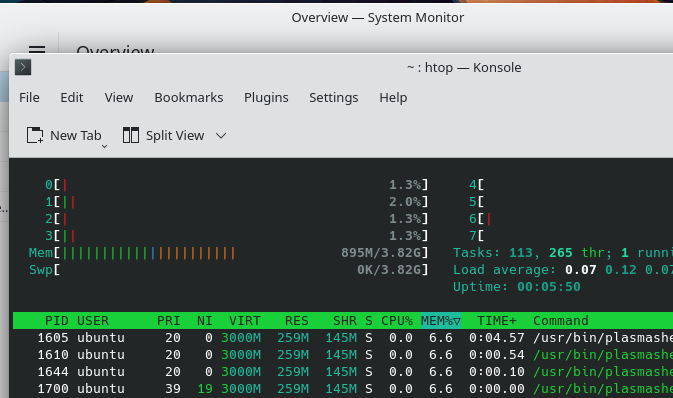Select process row with PID 1610
The width and height of the screenshot is (673, 398).
343,355
